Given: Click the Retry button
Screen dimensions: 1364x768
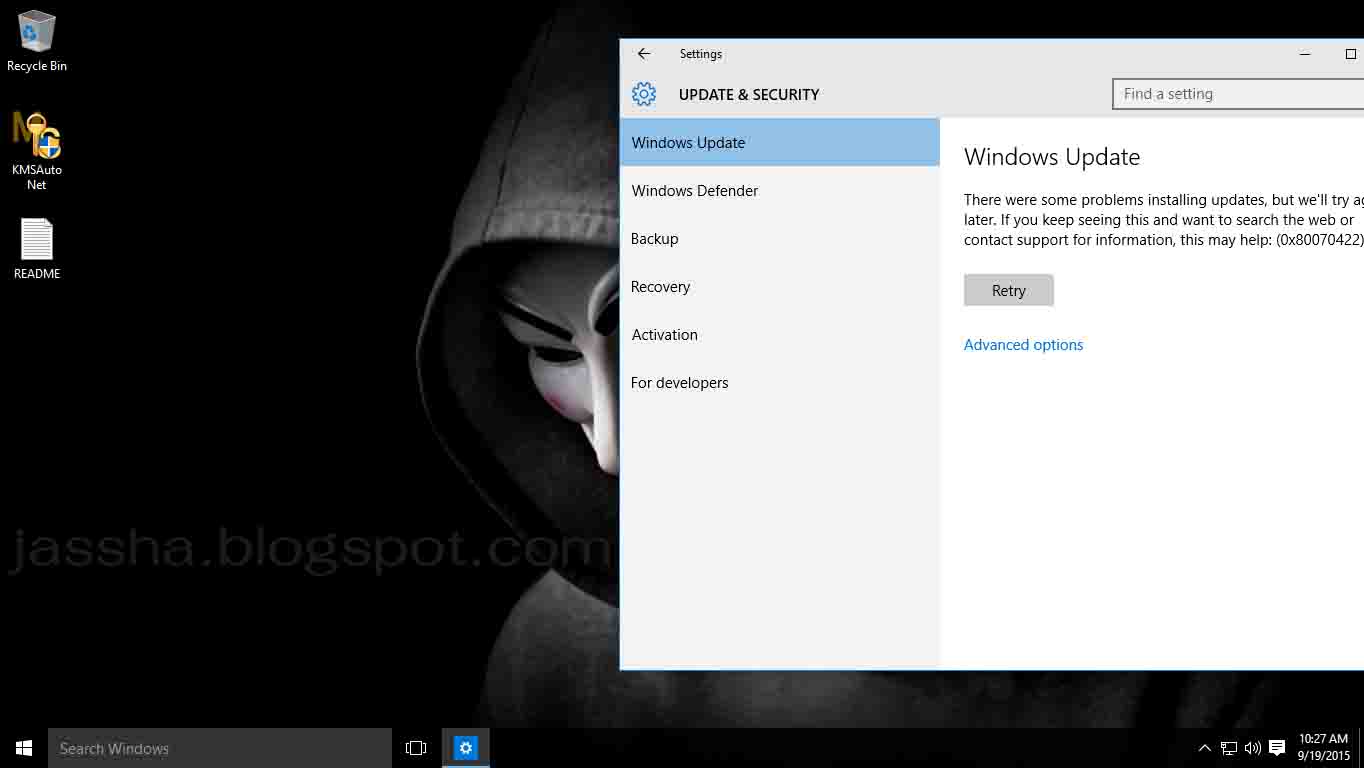Looking at the screenshot, I should click(1009, 290).
